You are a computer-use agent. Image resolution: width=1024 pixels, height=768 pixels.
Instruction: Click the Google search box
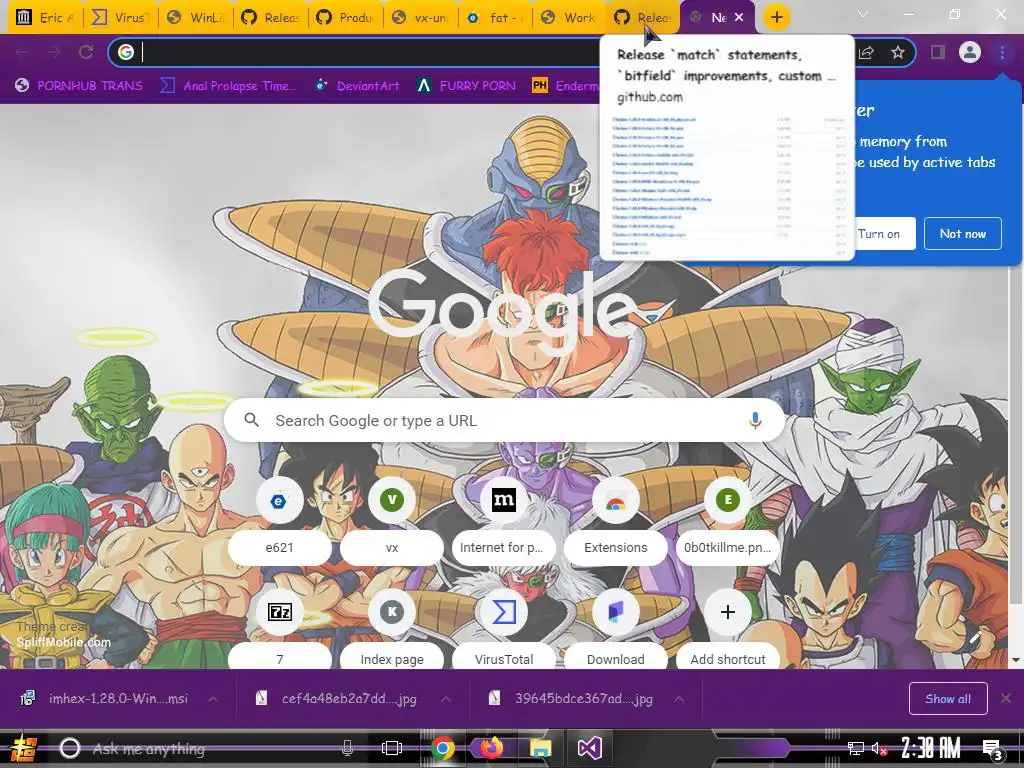[504, 421]
